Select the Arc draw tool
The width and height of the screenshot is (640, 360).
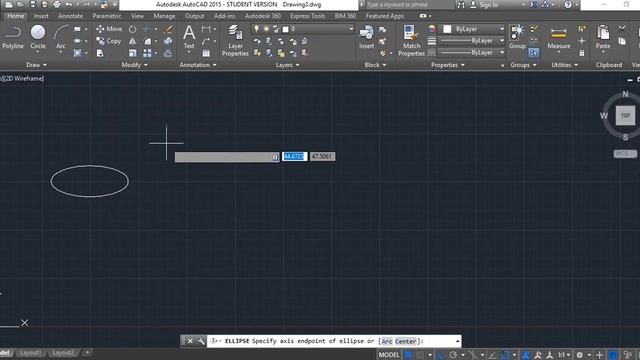click(x=61, y=38)
